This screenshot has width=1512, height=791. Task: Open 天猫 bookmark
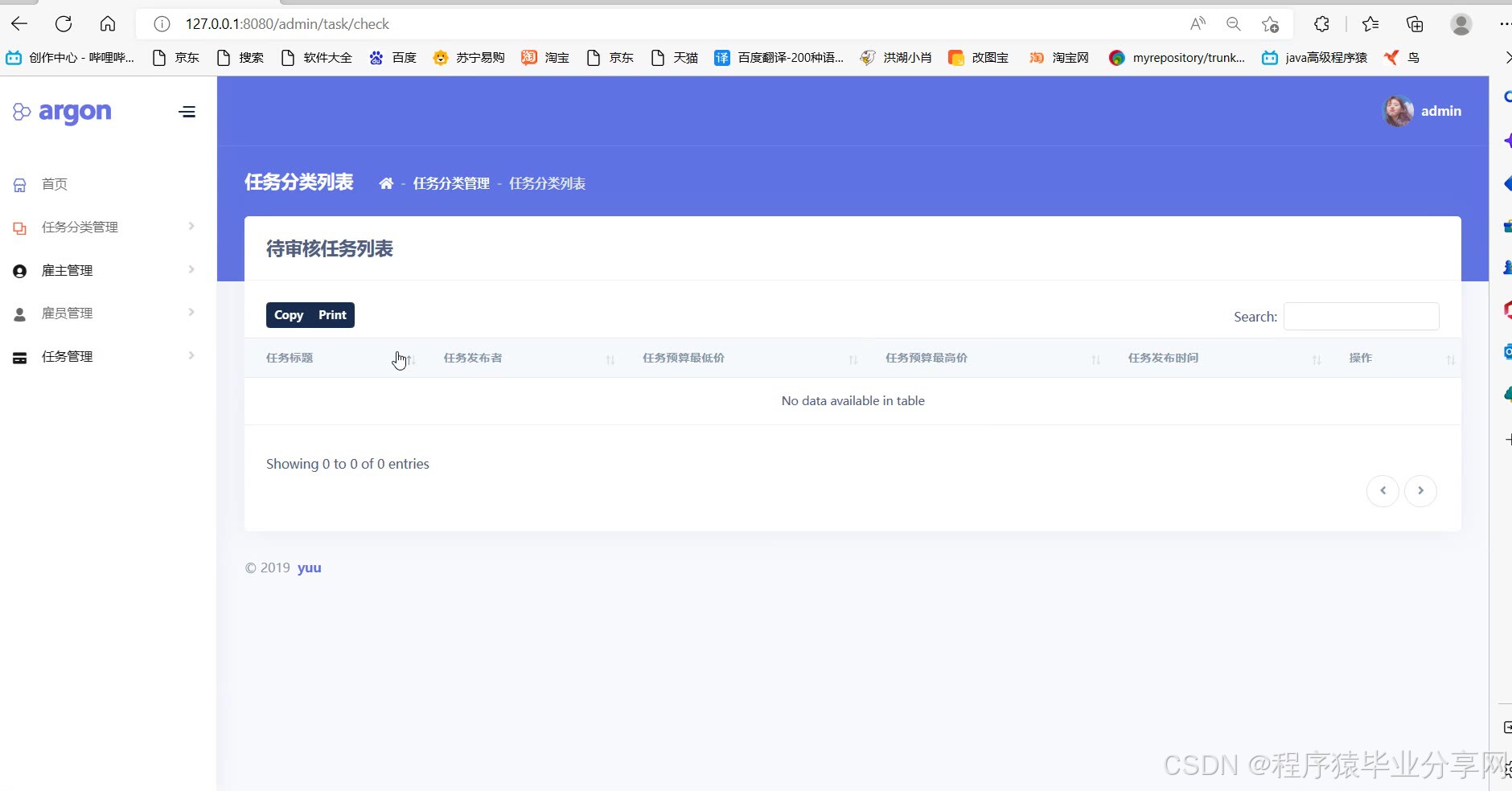point(674,58)
